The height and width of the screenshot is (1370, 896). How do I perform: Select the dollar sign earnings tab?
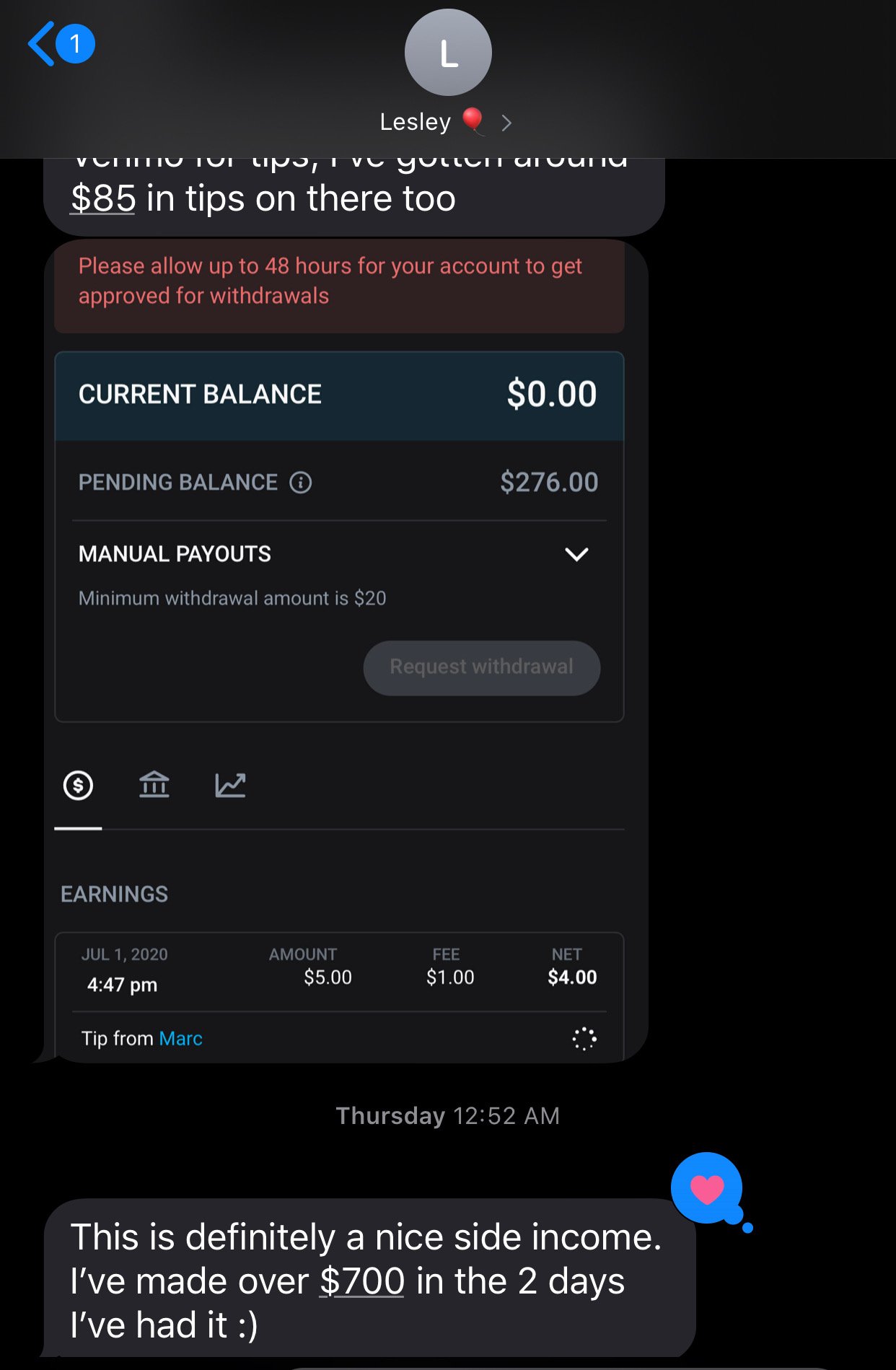pyautogui.click(x=78, y=785)
